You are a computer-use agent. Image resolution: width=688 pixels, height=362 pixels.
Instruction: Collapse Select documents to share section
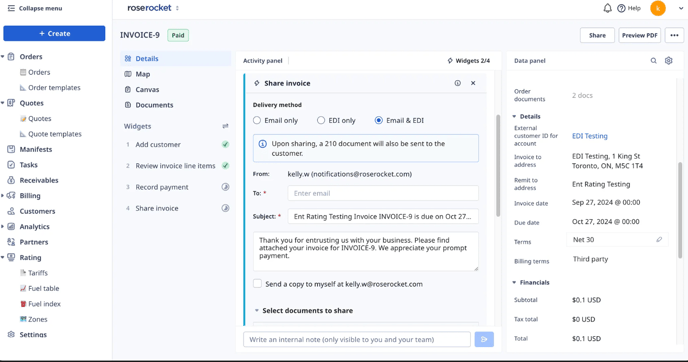point(257,311)
